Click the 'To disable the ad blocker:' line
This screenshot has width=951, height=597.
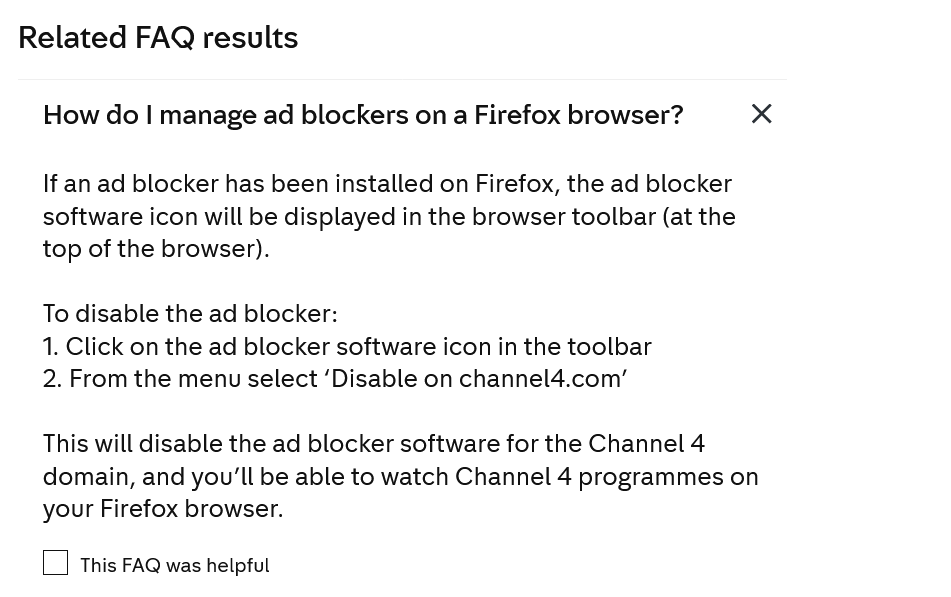(x=190, y=313)
